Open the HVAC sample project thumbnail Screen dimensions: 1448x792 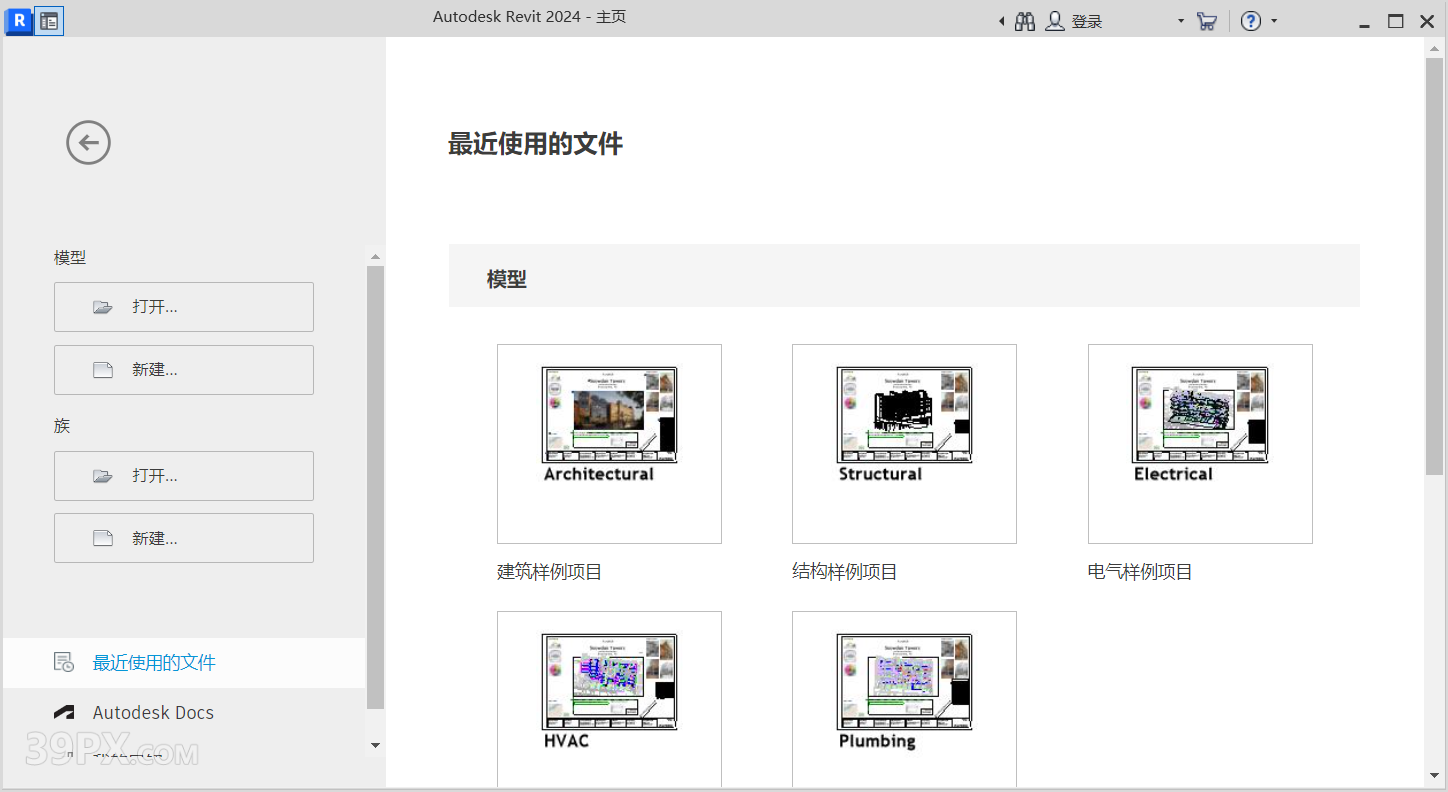point(609,700)
